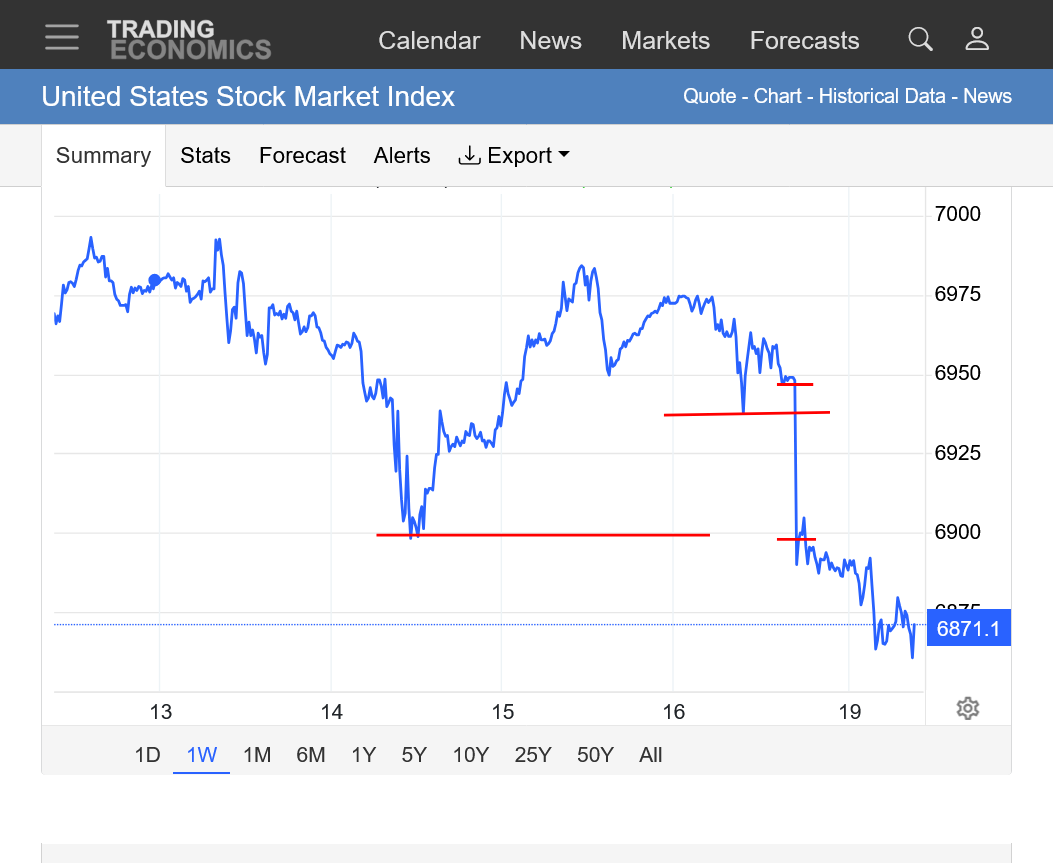Expand the Export dropdown
Viewport: 1053px width, 863px height.
coord(514,156)
